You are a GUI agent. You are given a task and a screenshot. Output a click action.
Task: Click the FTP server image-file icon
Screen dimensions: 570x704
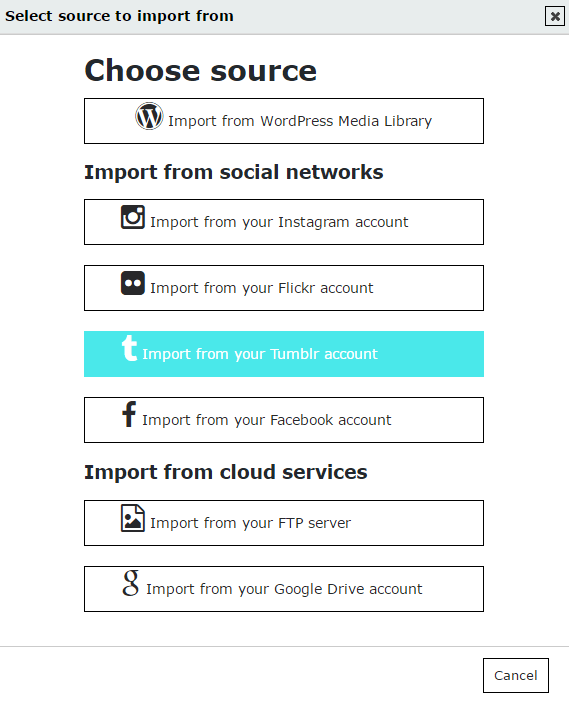[133, 518]
